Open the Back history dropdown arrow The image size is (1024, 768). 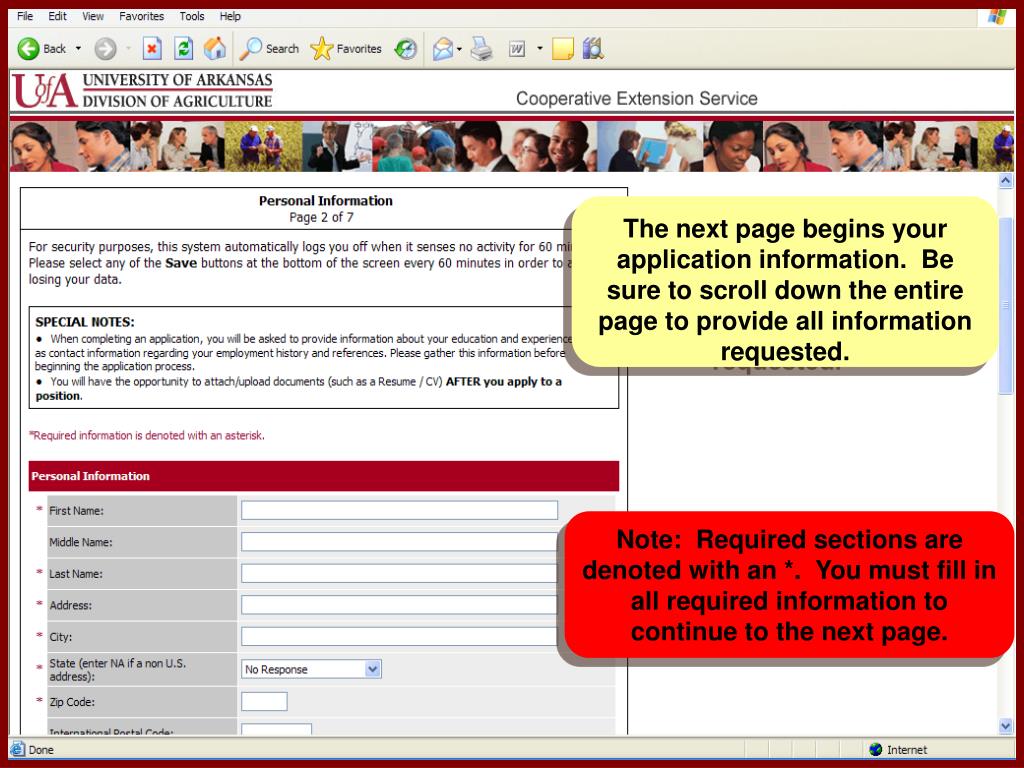click(x=78, y=48)
